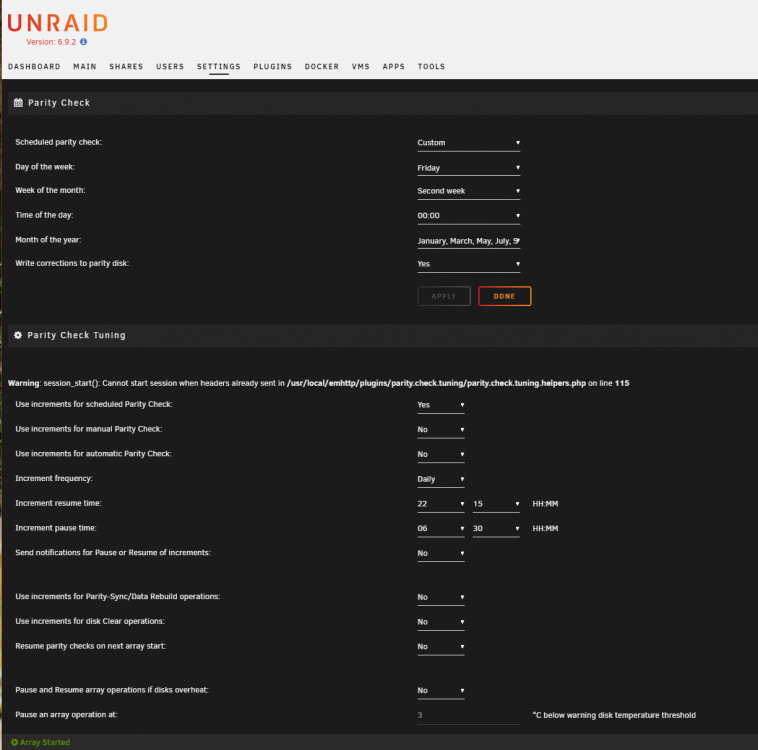Click the Done button
758x750 pixels.
click(x=504, y=296)
